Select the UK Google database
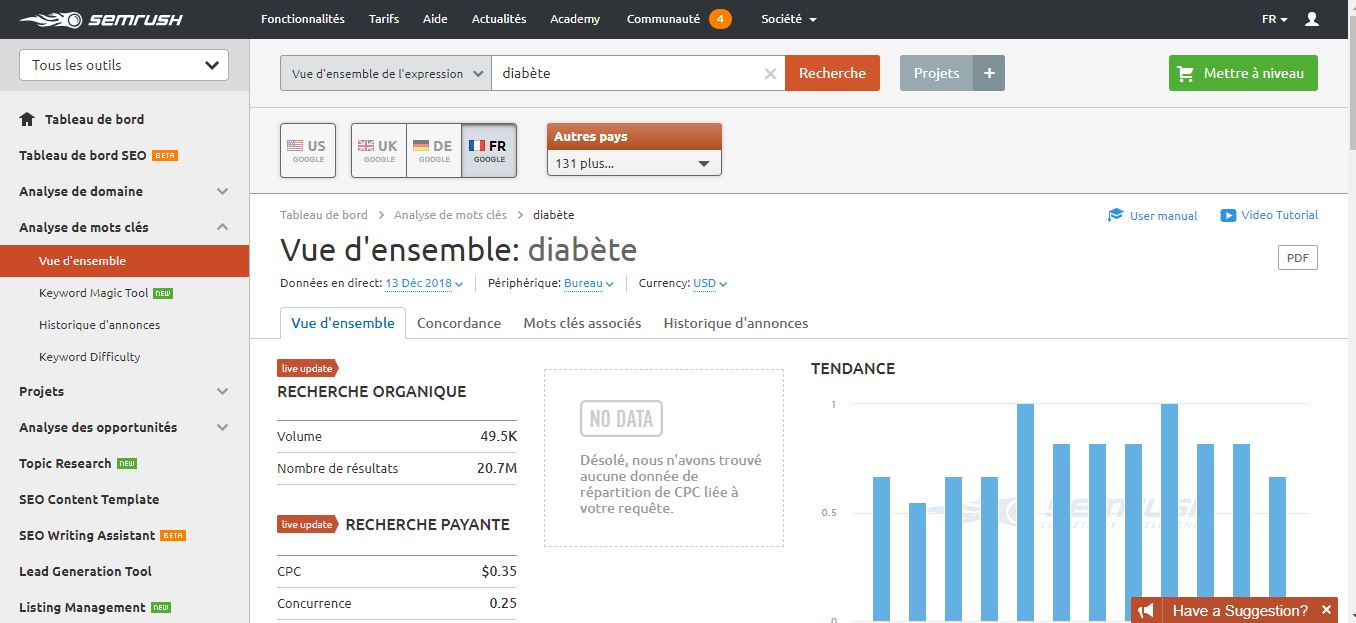 coord(379,151)
